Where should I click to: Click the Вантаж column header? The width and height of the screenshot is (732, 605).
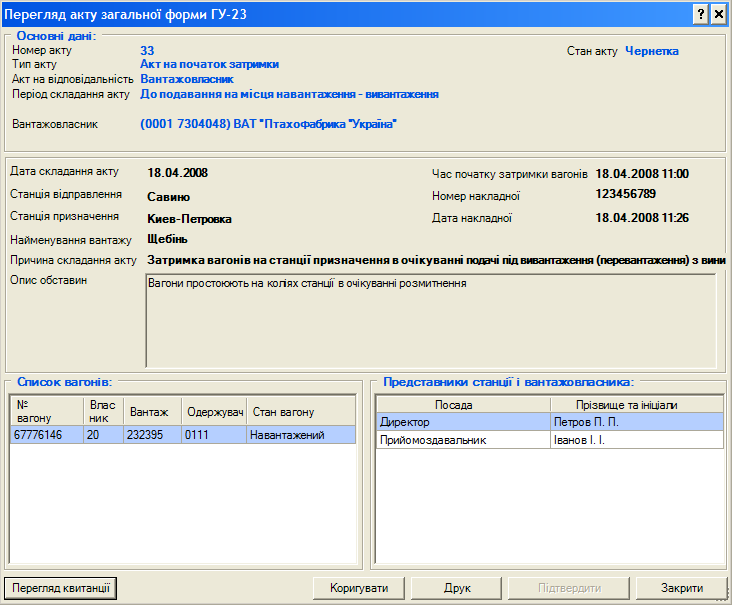(x=152, y=411)
